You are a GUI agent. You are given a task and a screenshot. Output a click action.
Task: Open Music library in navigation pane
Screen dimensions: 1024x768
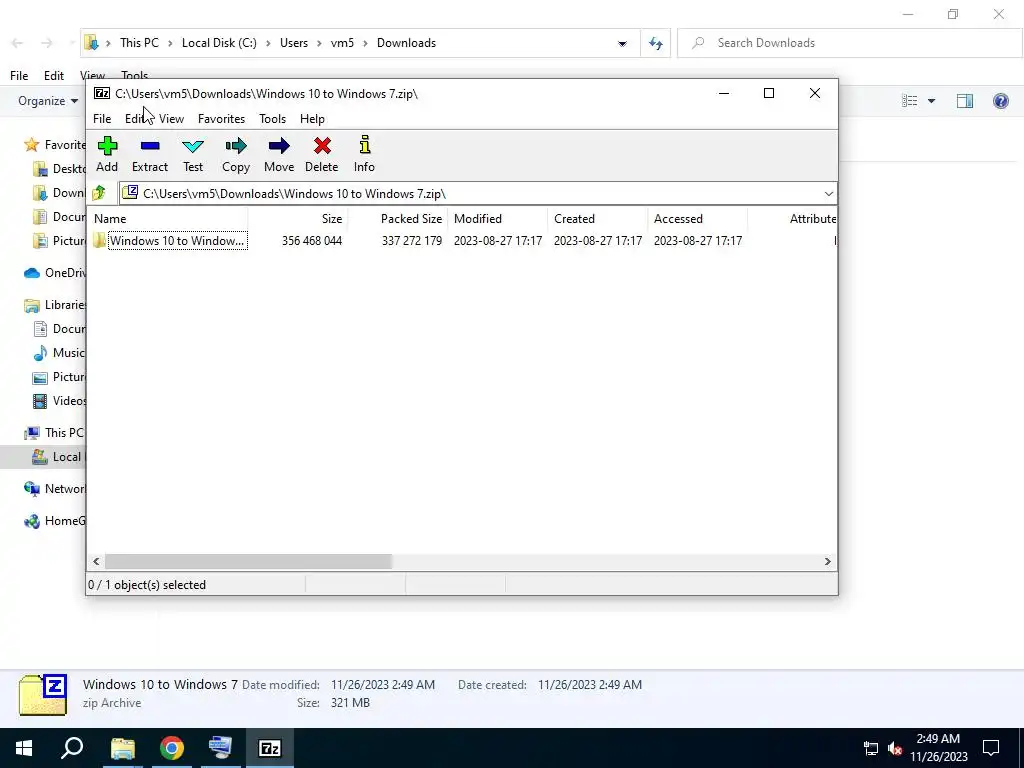(x=59, y=353)
